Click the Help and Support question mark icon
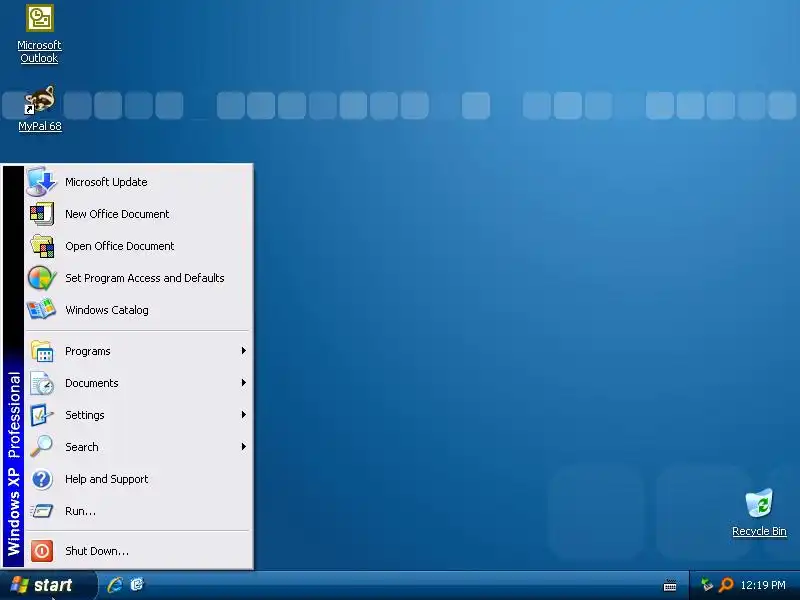Viewport: 800px width, 600px height. (42, 479)
